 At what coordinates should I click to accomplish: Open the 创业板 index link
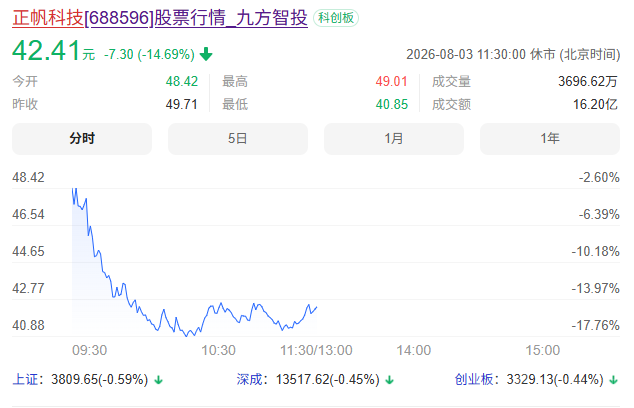(473, 380)
